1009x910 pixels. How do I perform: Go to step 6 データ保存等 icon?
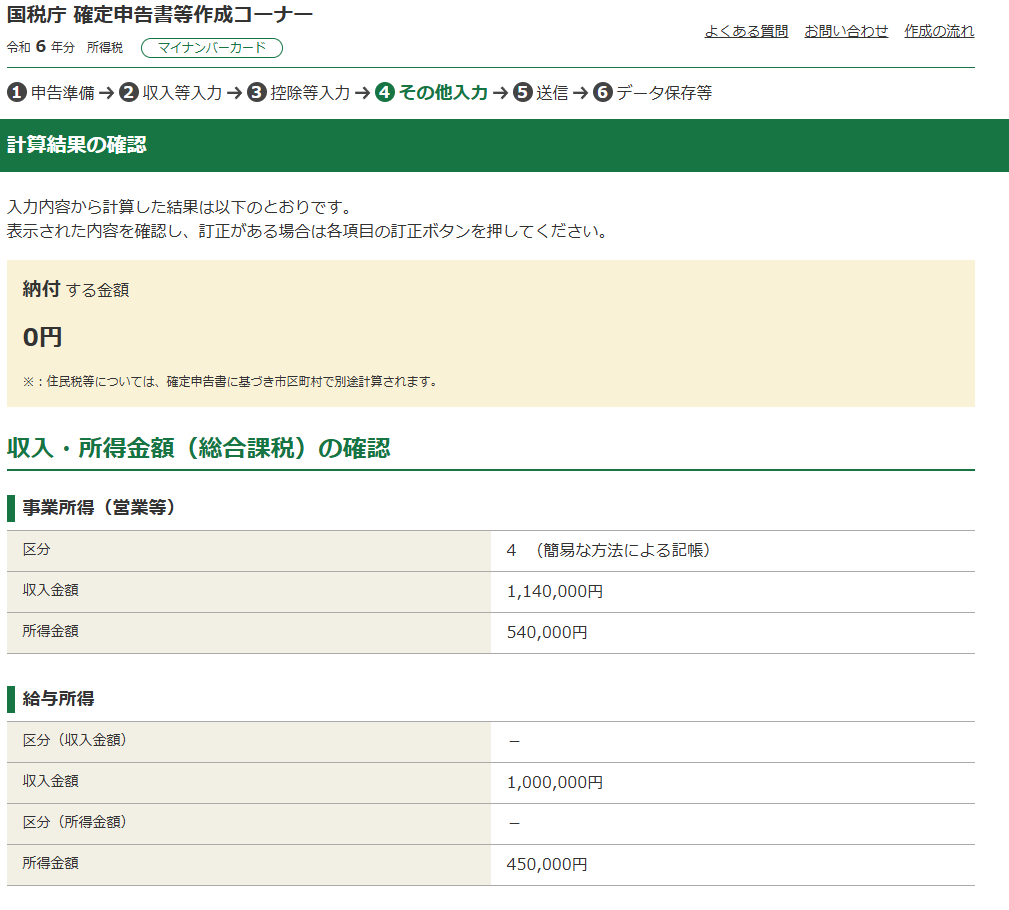click(602, 93)
